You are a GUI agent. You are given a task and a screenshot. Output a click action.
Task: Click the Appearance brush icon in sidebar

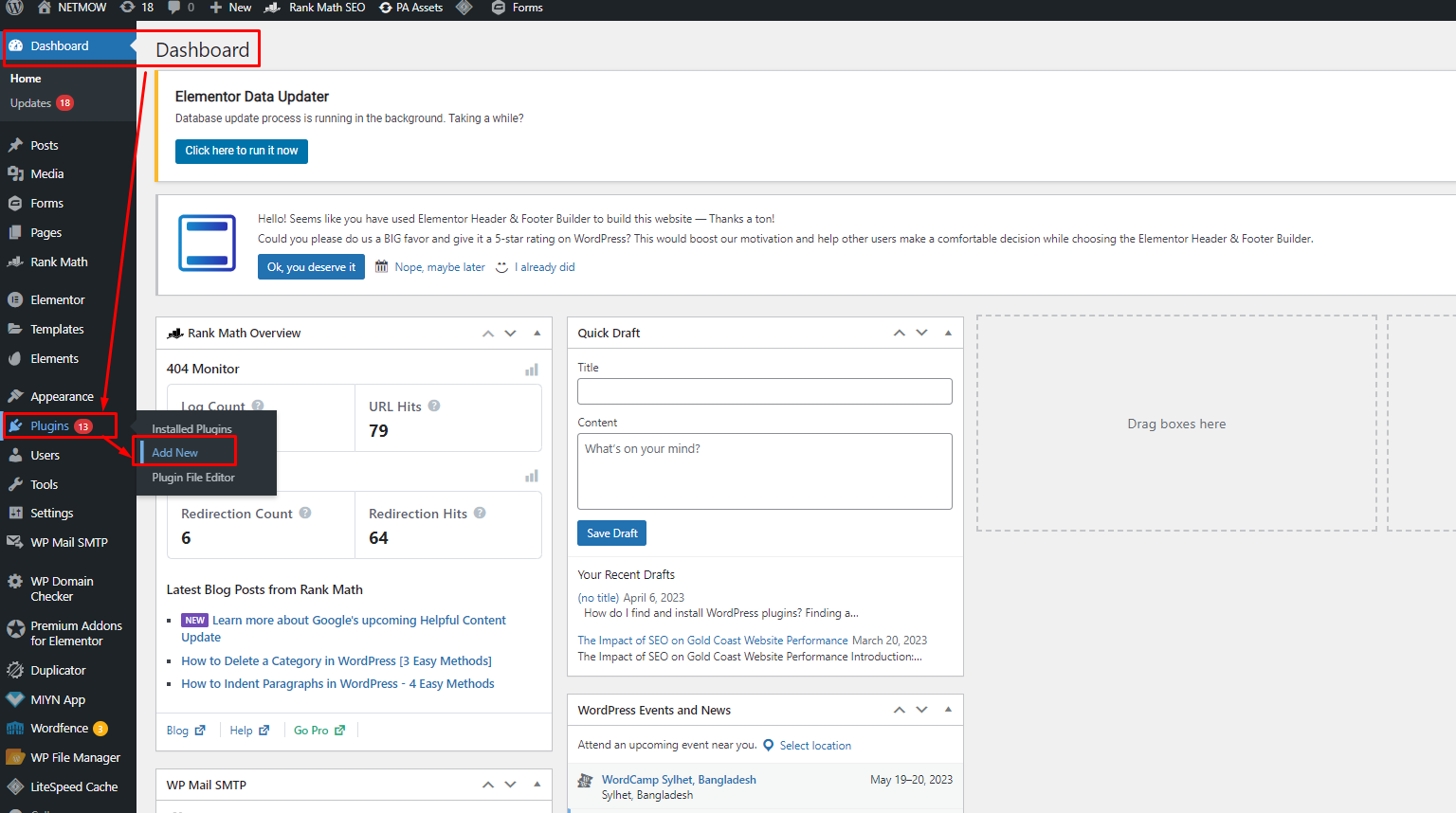(15, 396)
